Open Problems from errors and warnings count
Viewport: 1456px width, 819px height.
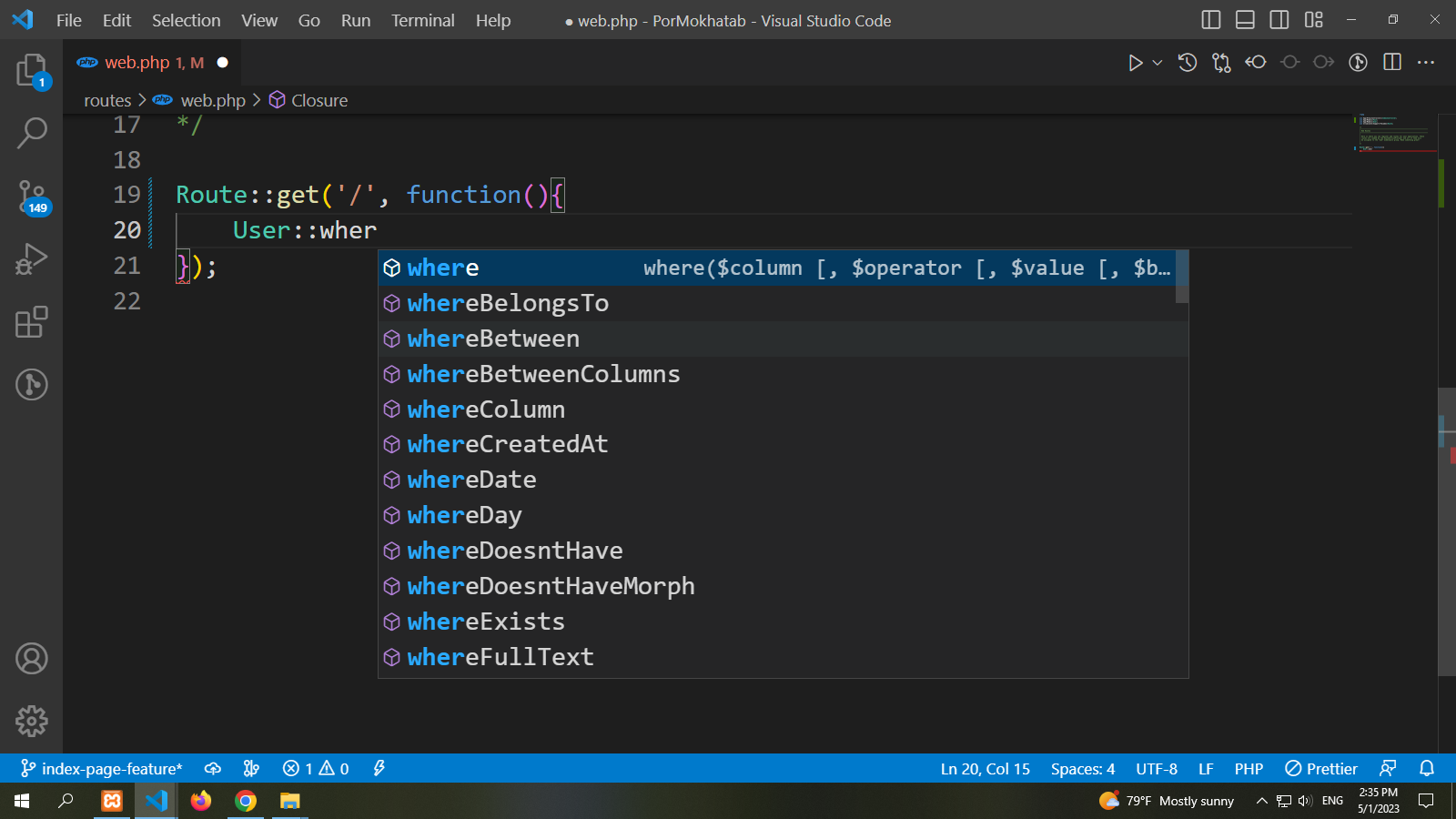[x=316, y=769]
